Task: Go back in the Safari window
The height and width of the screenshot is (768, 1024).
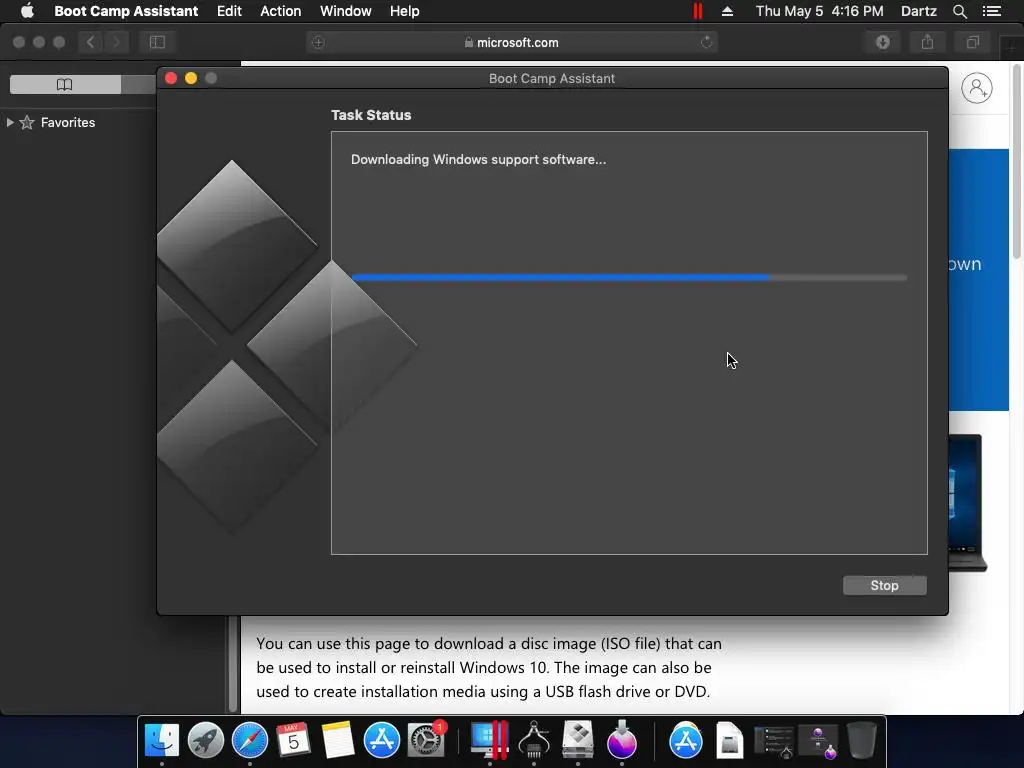Action: click(90, 42)
